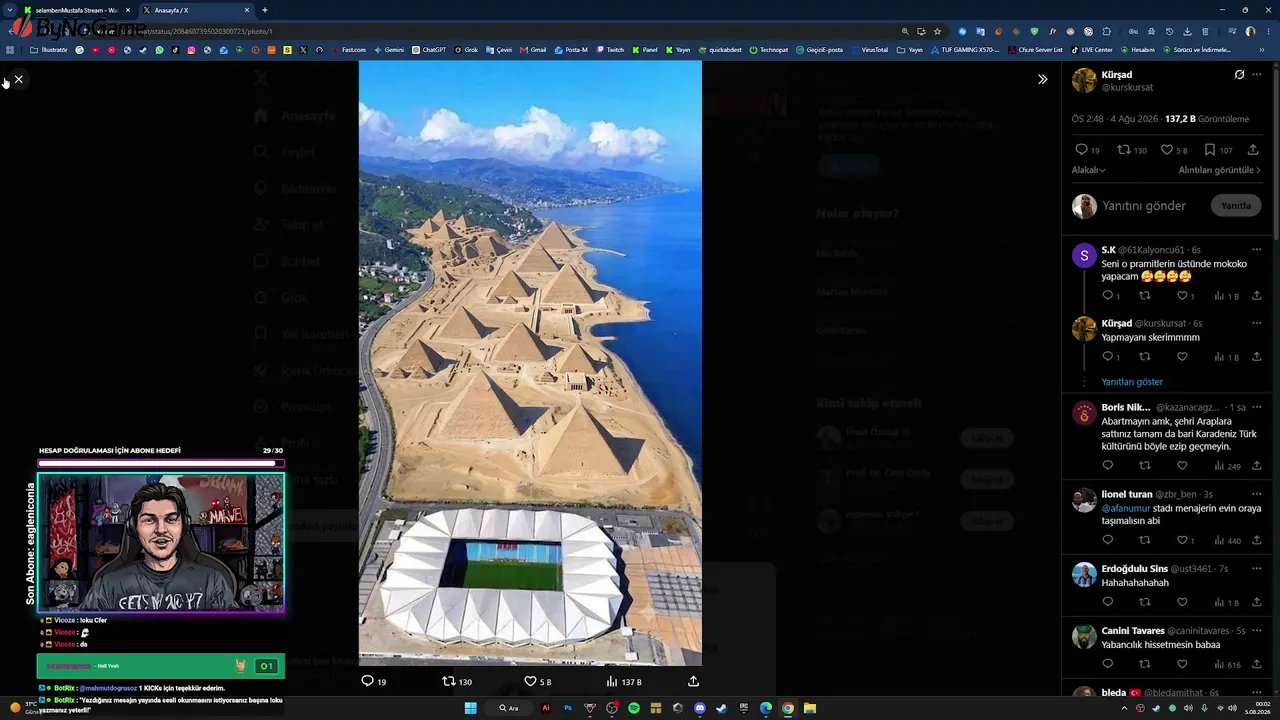
Task: Open the Chrome three-dot menu
Action: tap(1267, 31)
